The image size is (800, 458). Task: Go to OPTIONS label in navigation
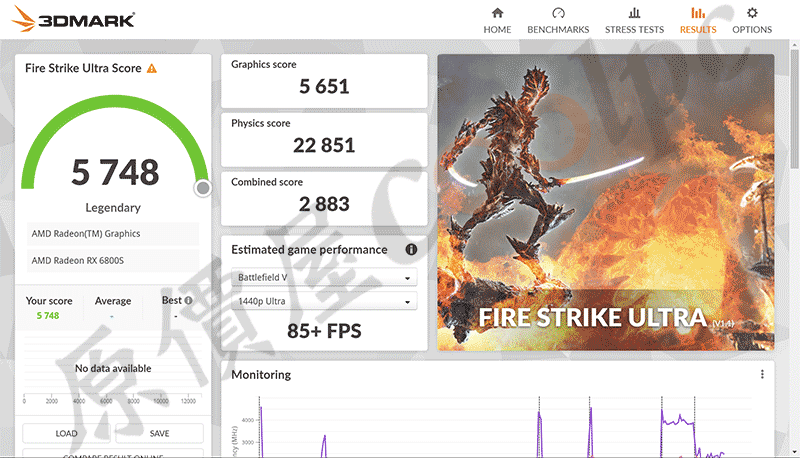tap(752, 30)
